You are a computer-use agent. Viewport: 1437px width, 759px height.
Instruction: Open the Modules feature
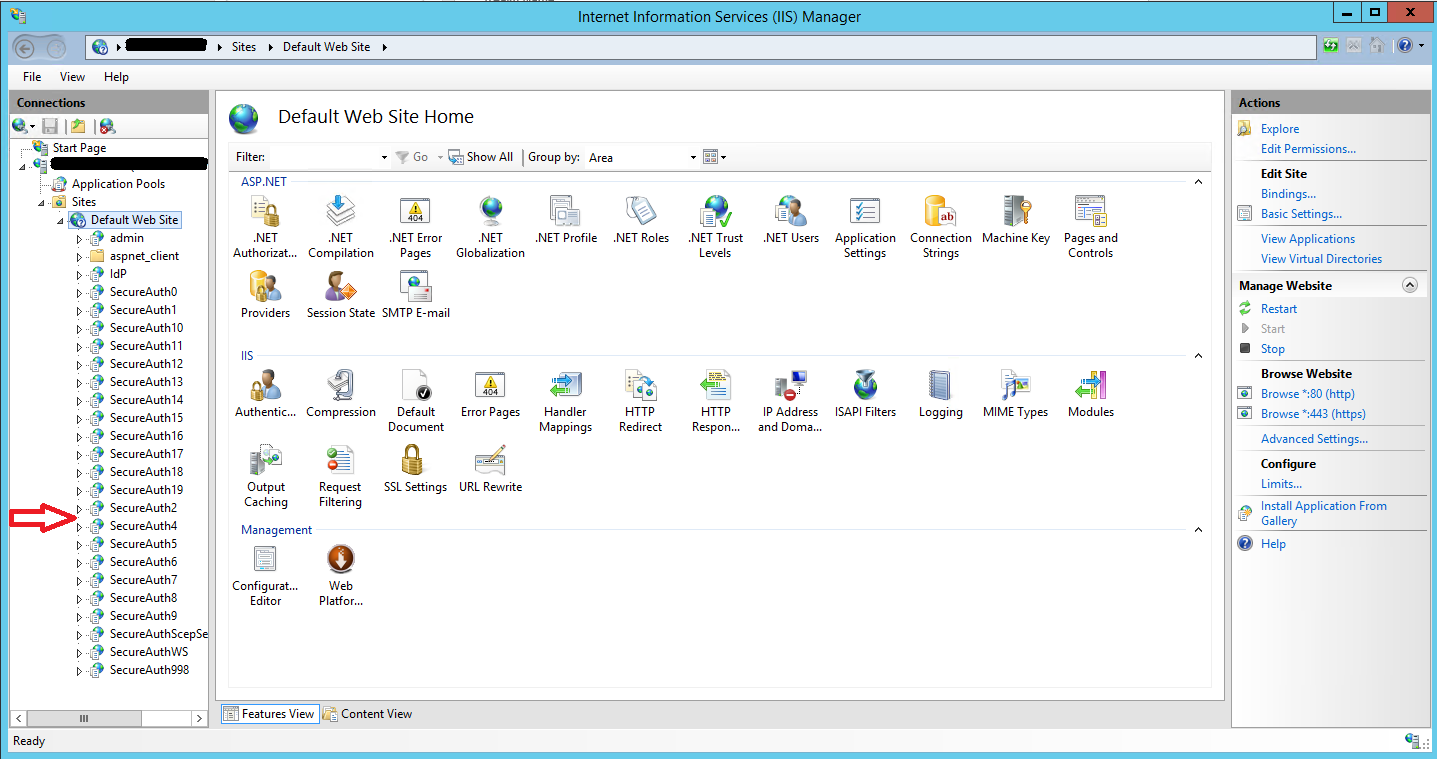pyautogui.click(x=1090, y=394)
